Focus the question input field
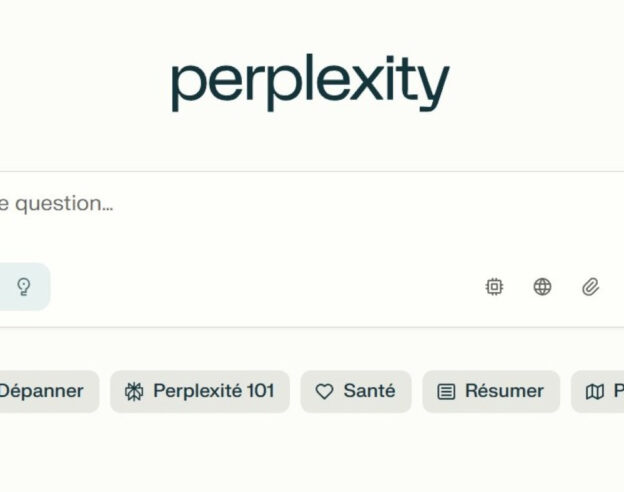The image size is (624, 492). coord(312,217)
